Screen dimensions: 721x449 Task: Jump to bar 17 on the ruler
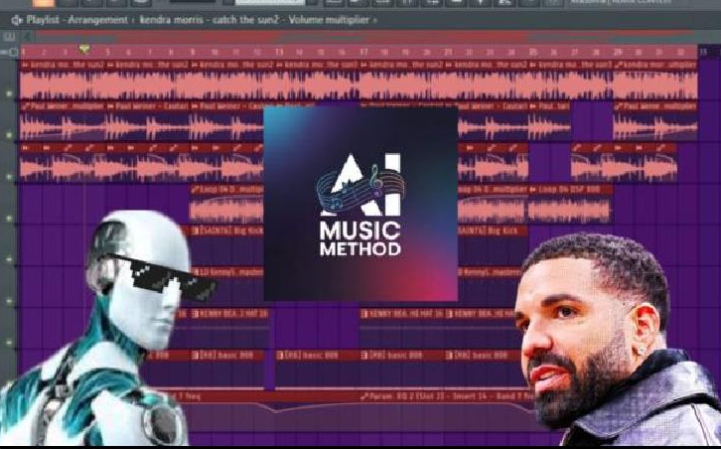(363, 52)
